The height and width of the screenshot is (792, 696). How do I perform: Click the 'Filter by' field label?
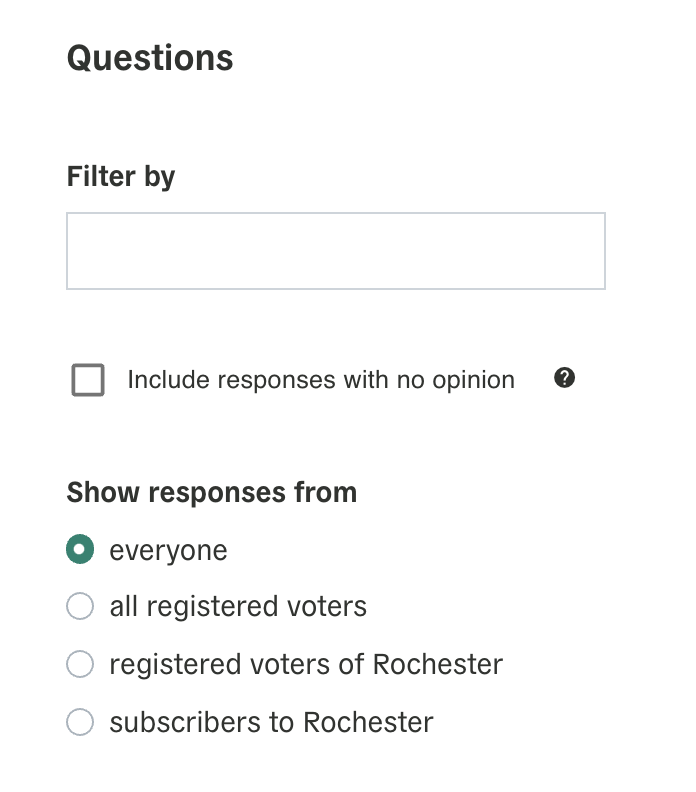pyautogui.click(x=121, y=177)
